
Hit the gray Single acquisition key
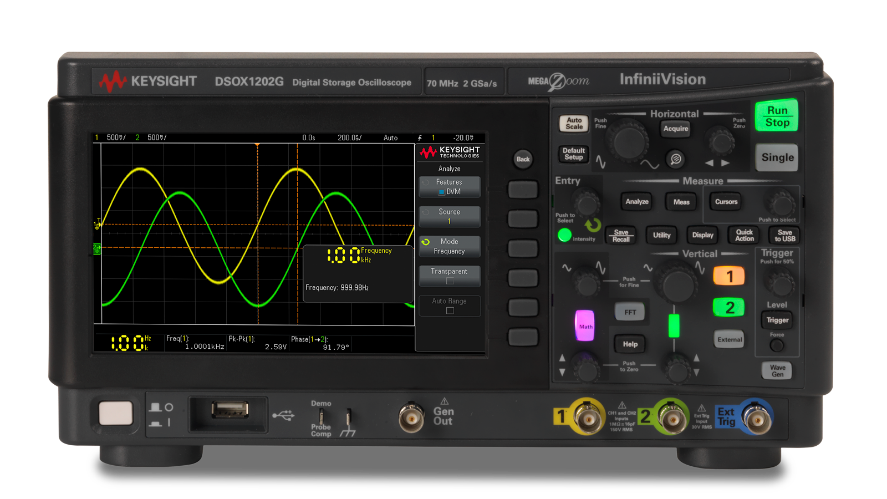pyautogui.click(x=777, y=157)
